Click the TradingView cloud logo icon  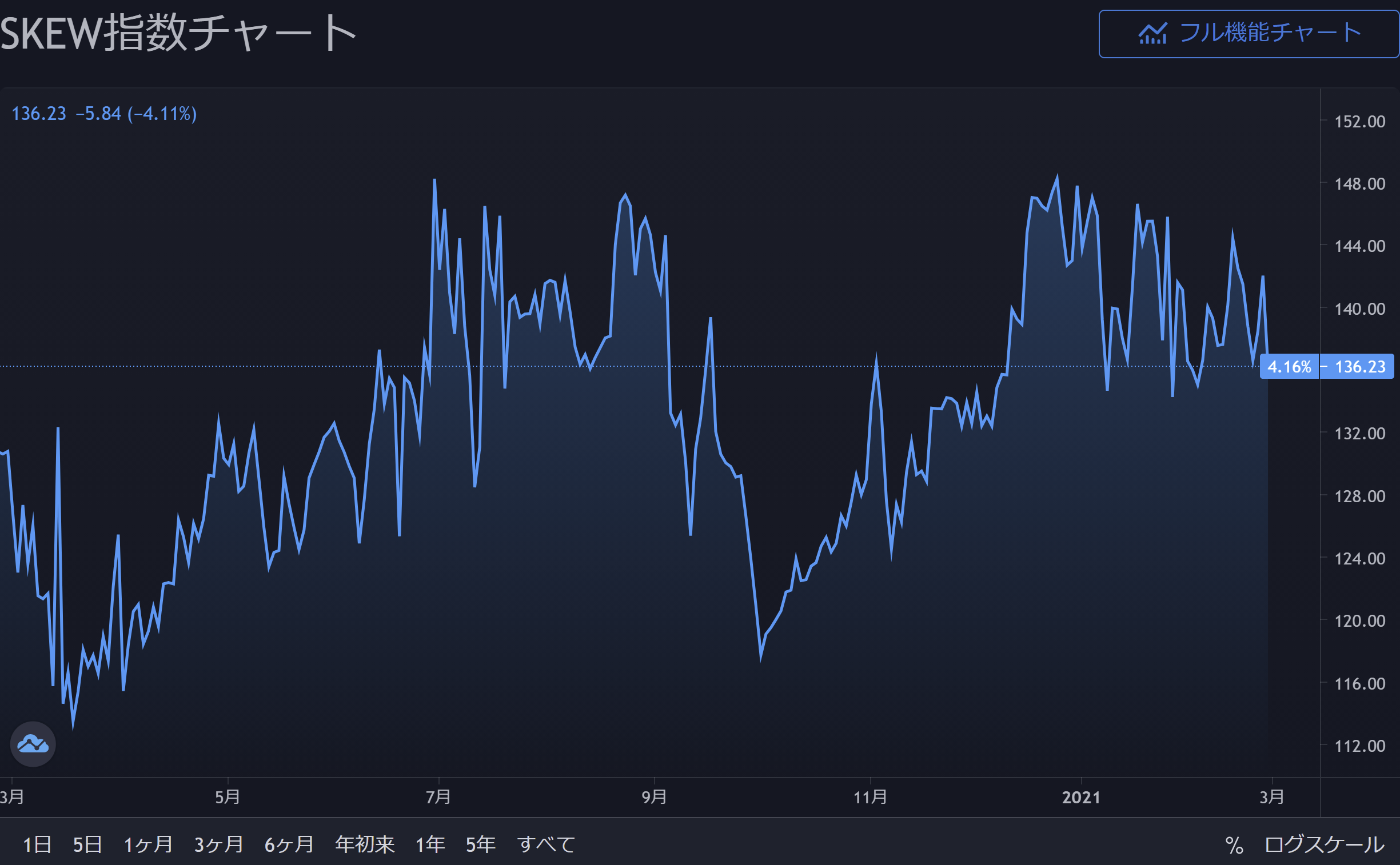[x=33, y=744]
